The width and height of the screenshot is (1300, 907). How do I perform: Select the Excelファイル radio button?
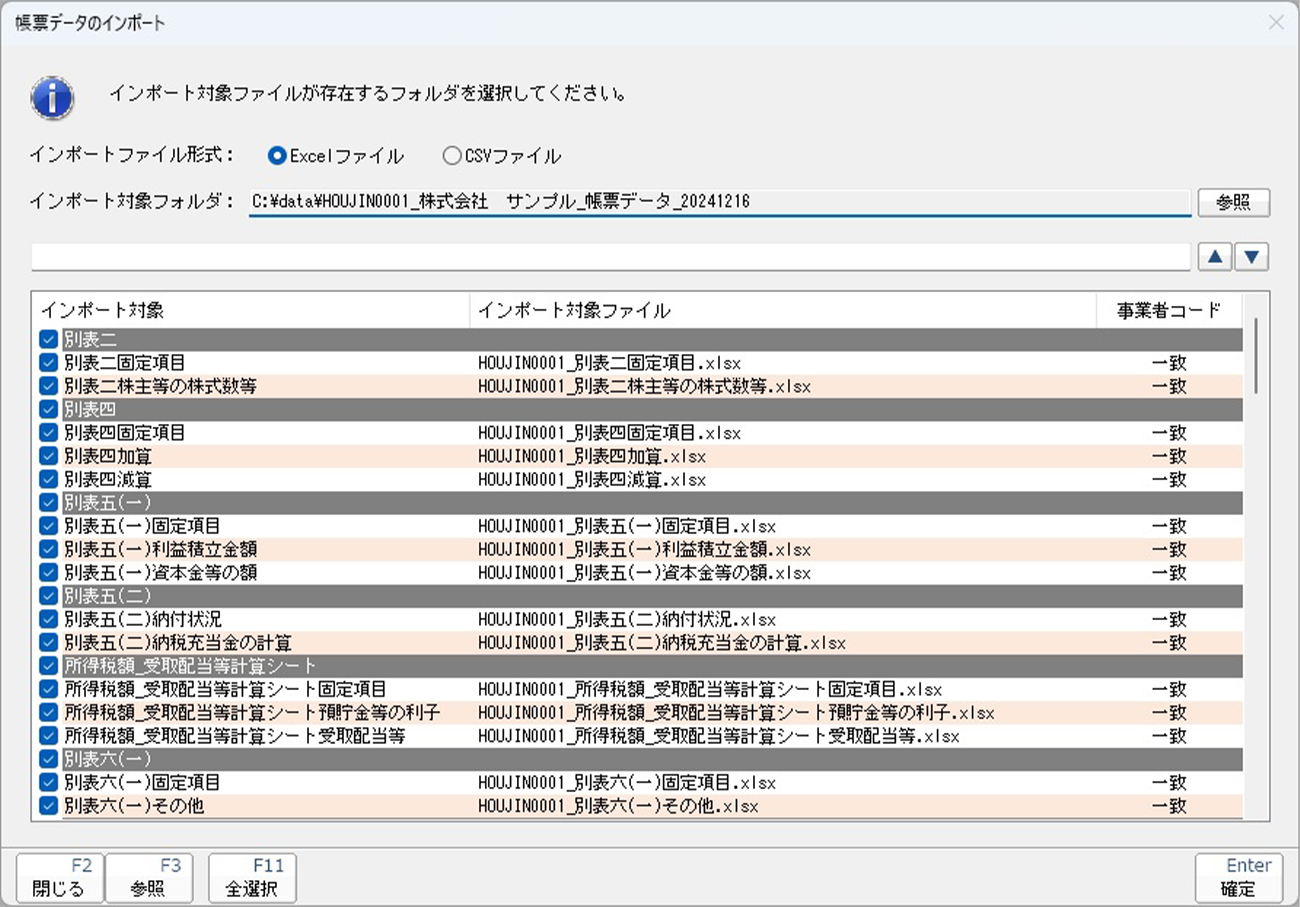click(277, 156)
